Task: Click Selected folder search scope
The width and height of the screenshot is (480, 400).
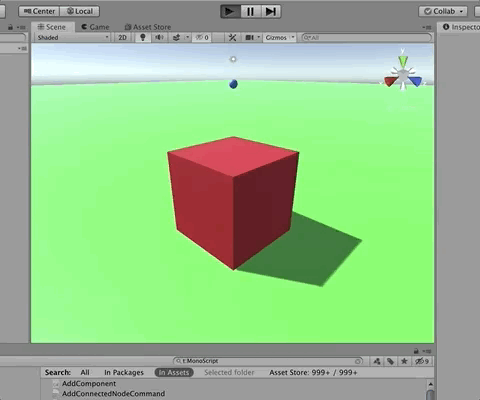Action: tap(229, 372)
